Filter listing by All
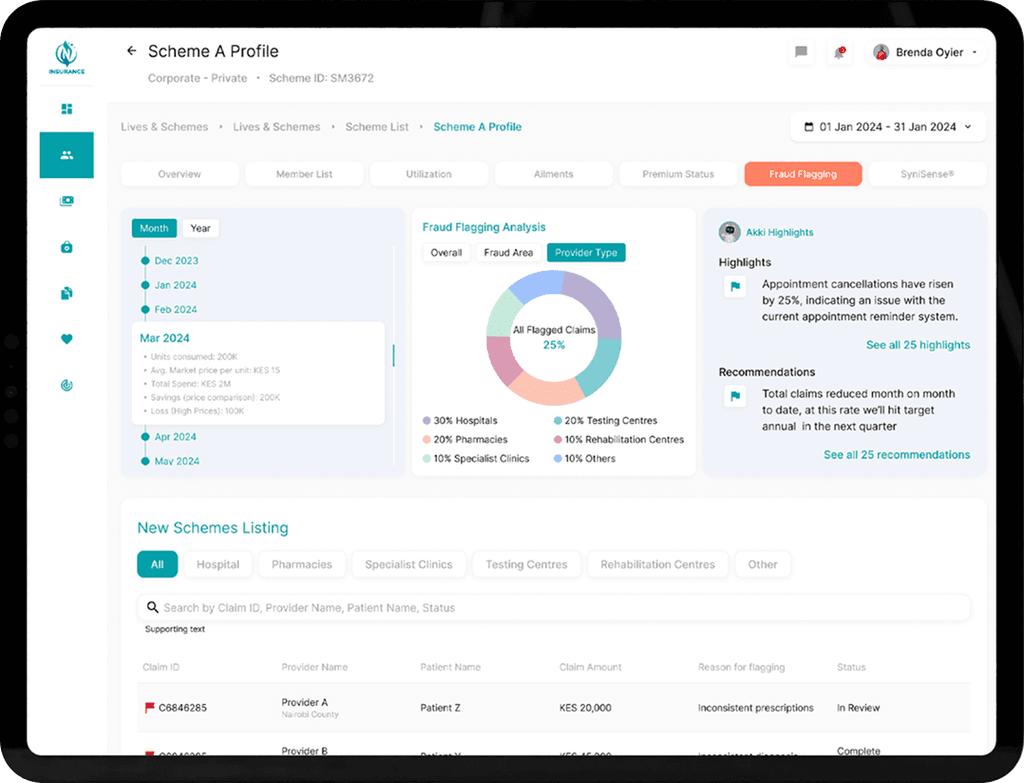Screen dimensions: 1024x783 (x=157, y=564)
